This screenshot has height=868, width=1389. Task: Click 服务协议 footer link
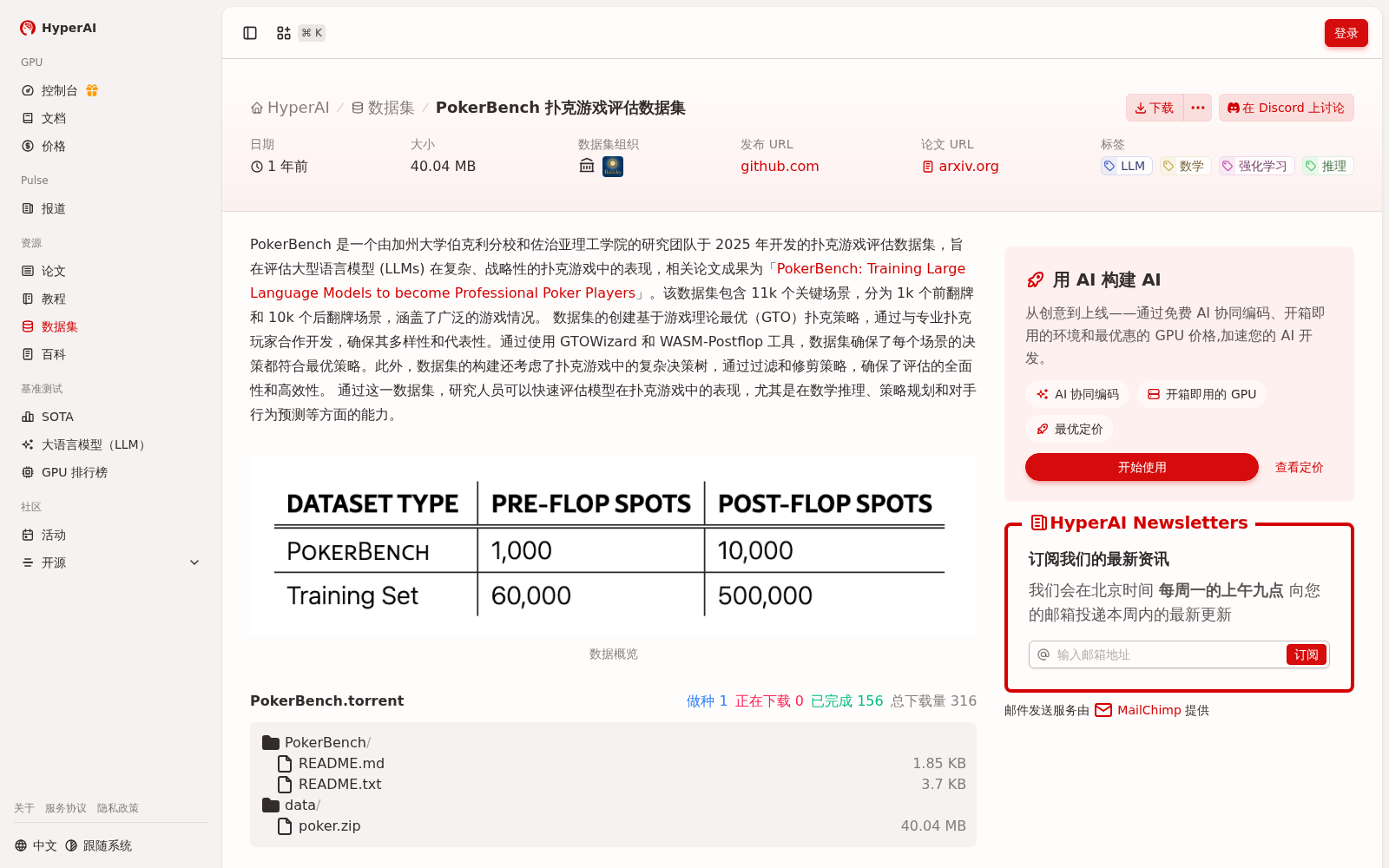click(x=66, y=808)
